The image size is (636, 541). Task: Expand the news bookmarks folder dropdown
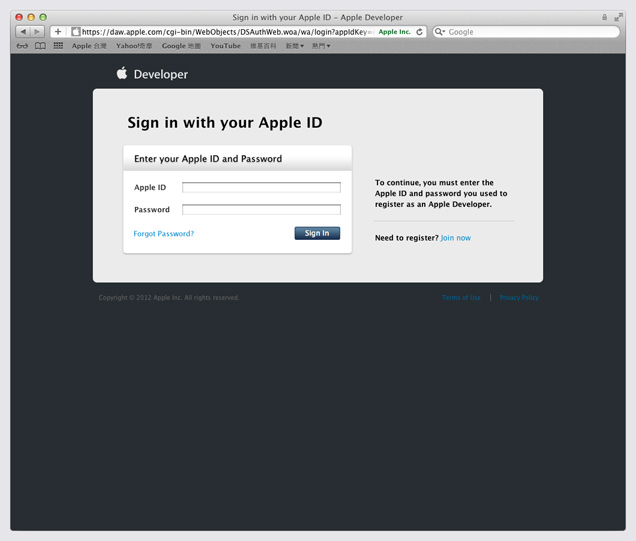(294, 46)
